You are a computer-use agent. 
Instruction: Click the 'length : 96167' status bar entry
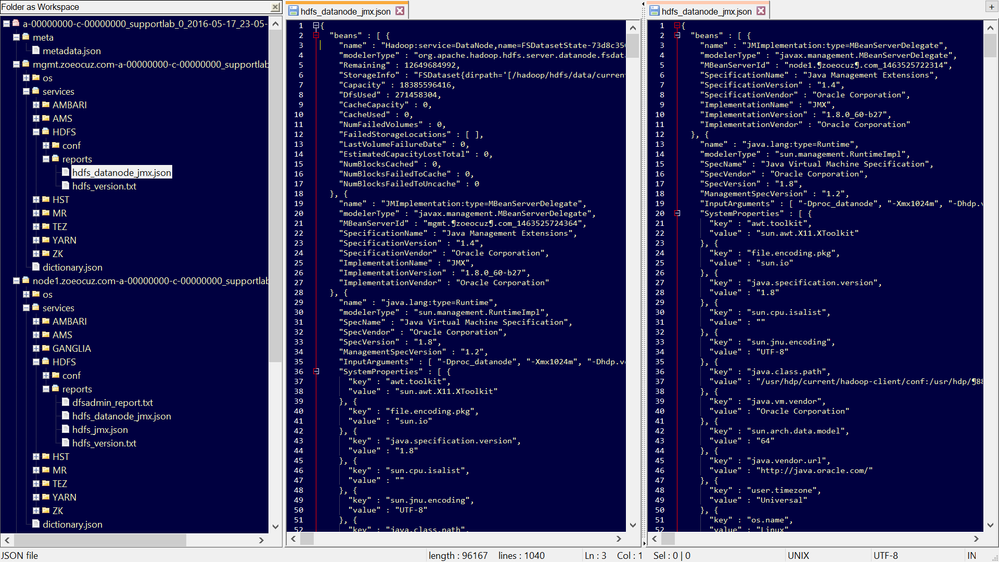(x=457, y=556)
